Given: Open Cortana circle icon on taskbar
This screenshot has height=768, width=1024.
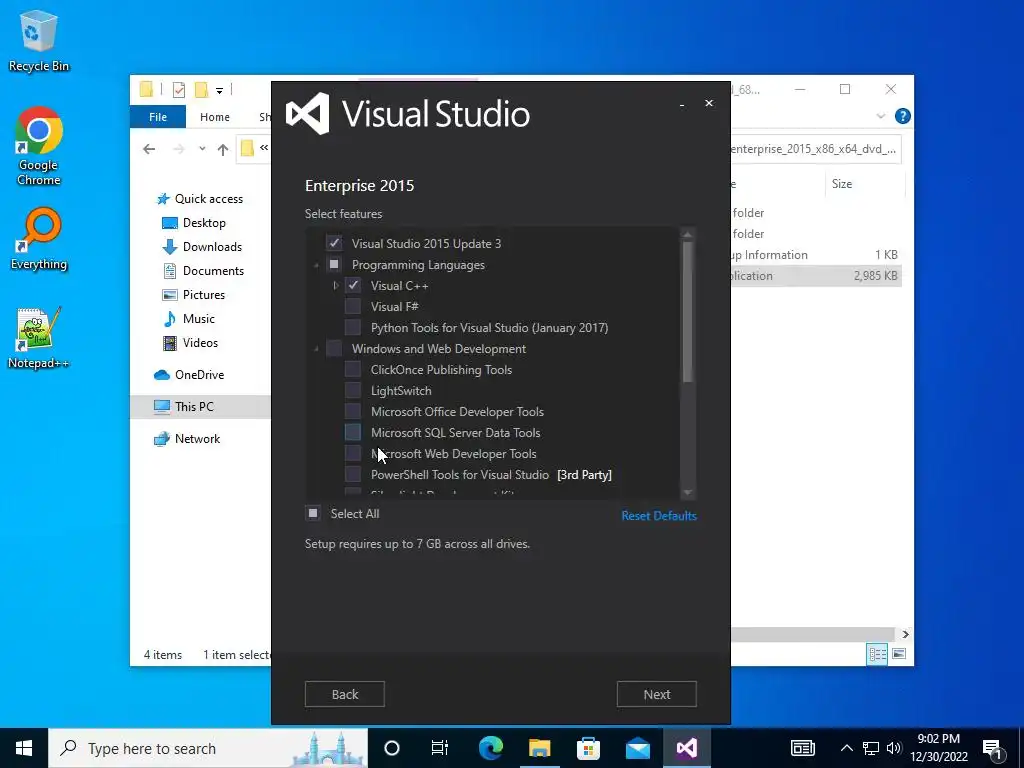Looking at the screenshot, I should (391, 748).
